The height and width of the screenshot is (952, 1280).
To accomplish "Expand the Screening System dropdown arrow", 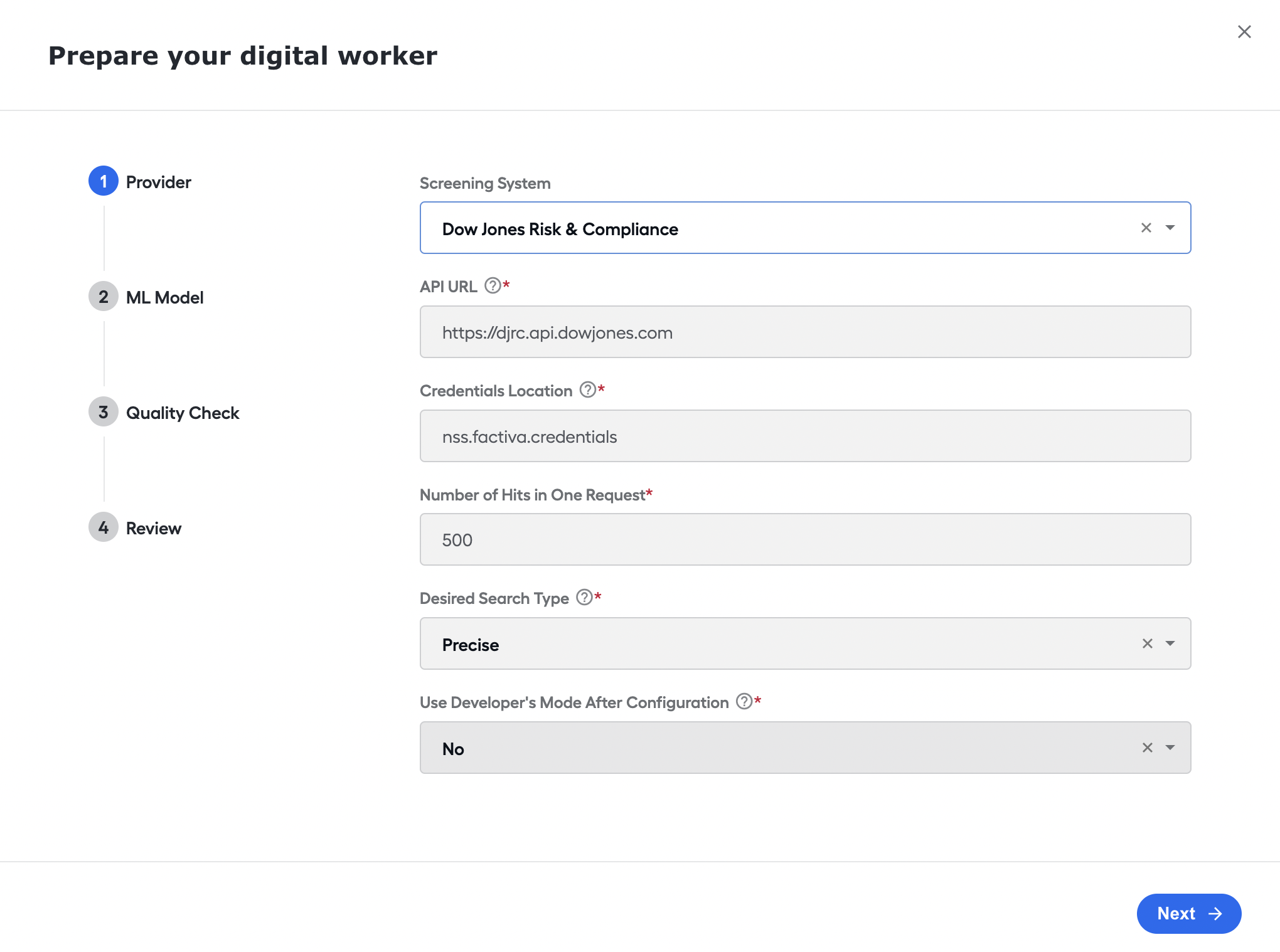I will pos(1170,228).
